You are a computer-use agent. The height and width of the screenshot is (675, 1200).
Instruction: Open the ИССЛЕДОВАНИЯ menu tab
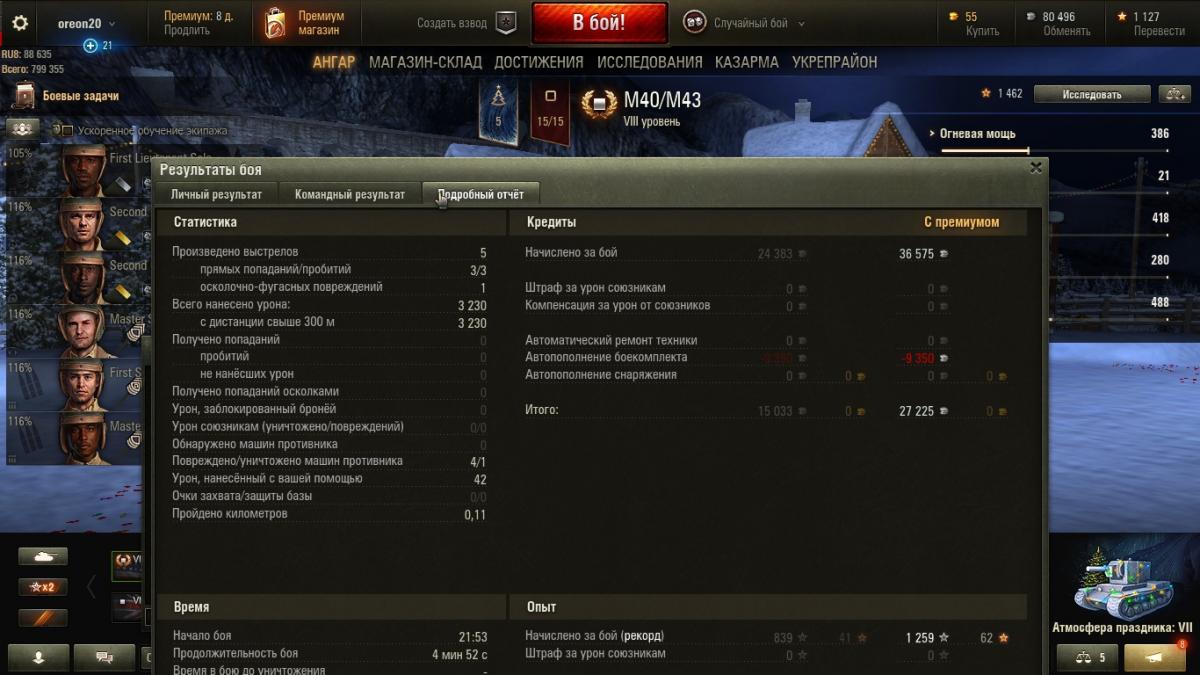[x=650, y=62]
